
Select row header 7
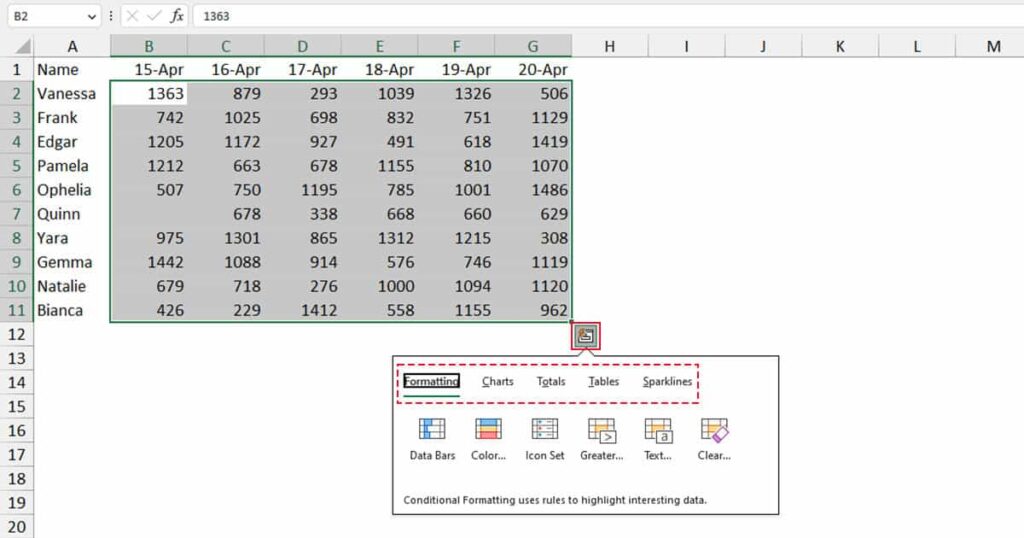17,214
